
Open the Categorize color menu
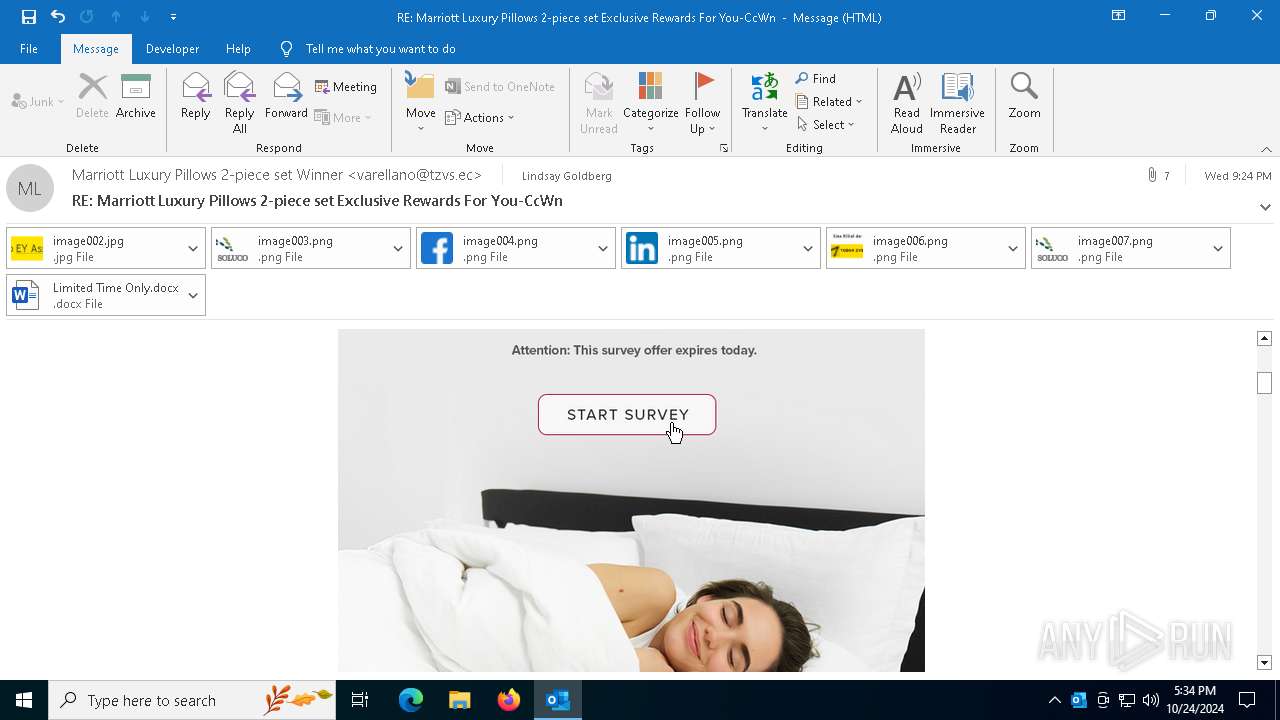[x=651, y=102]
